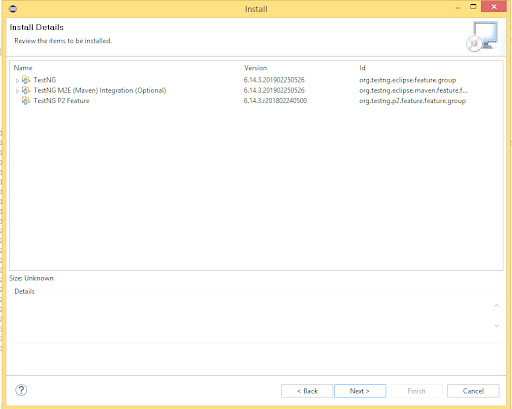
Task: Open help with the question mark icon
Action: click(x=21, y=390)
